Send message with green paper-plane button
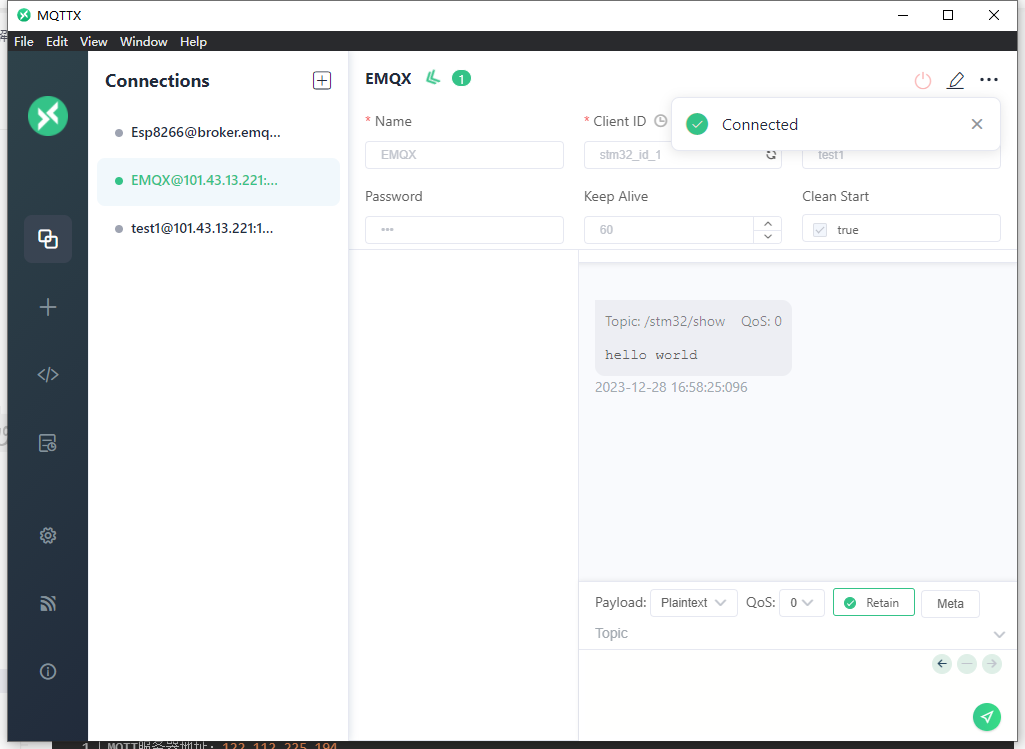The width and height of the screenshot is (1025, 749). point(986,716)
